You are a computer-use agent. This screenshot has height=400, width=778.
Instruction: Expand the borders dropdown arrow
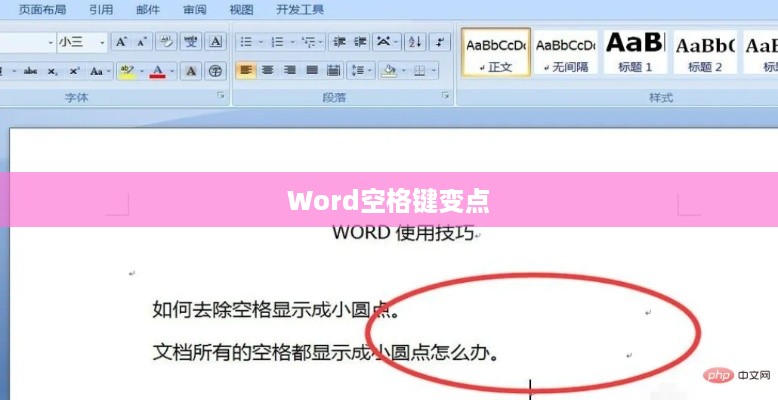[434, 71]
